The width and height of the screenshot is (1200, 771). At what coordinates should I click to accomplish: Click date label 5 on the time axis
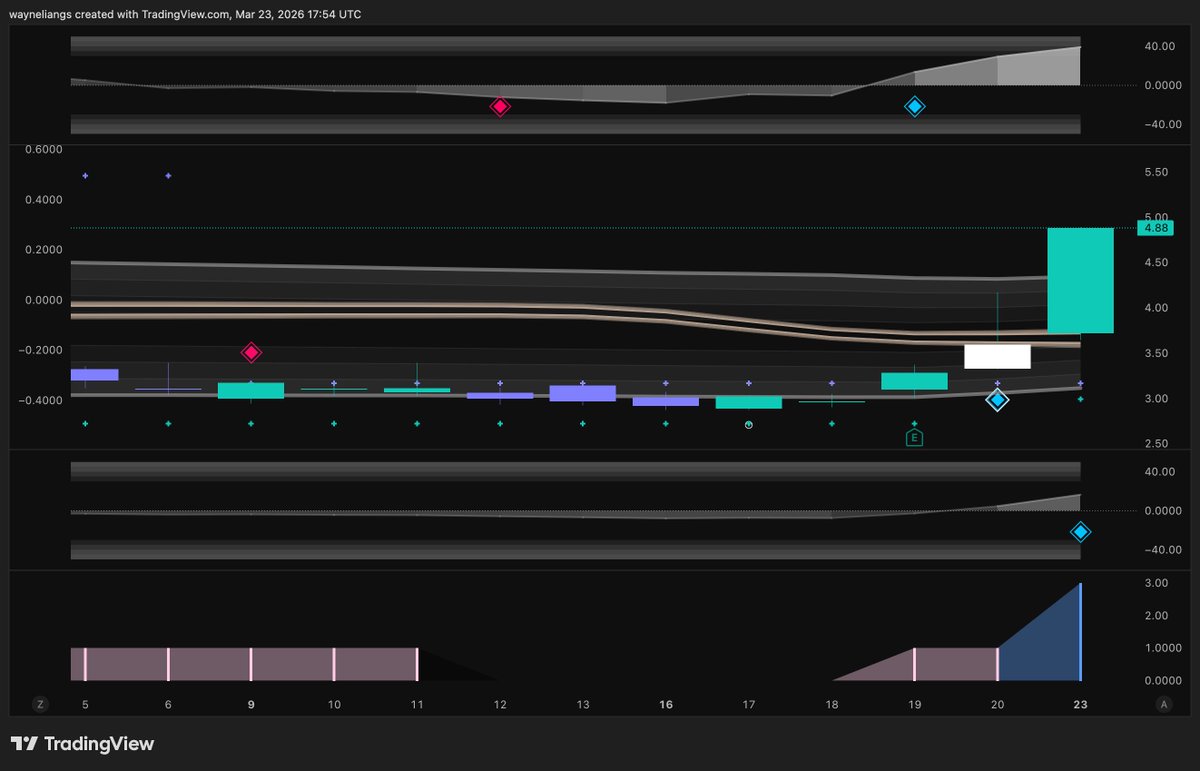[85, 704]
